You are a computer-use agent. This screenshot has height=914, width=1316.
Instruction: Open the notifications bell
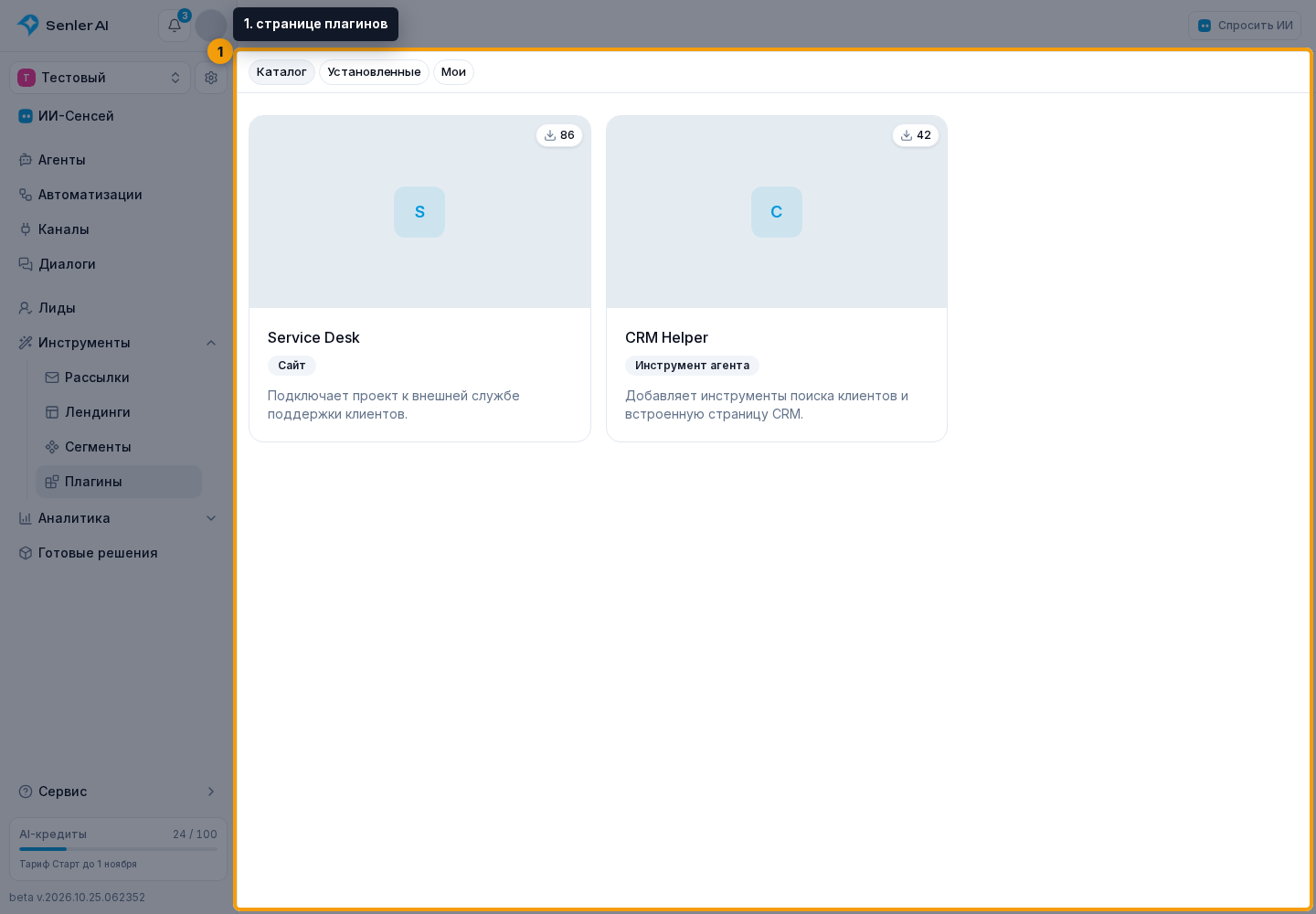[174, 26]
